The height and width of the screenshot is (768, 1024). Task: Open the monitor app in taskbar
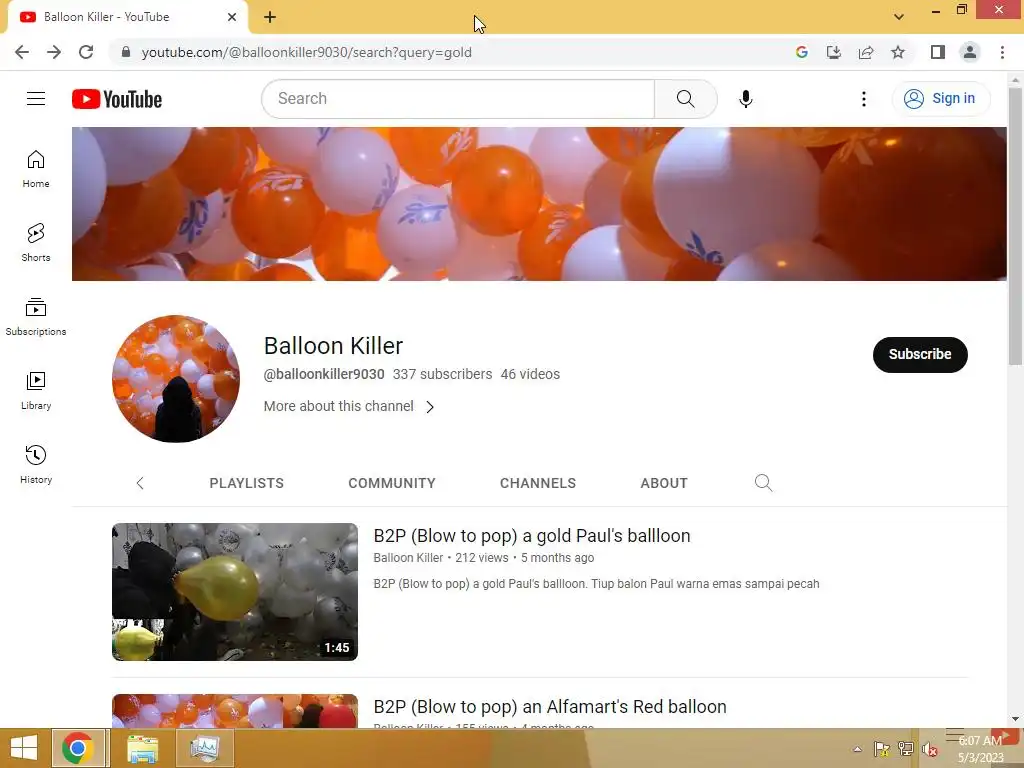click(205, 748)
